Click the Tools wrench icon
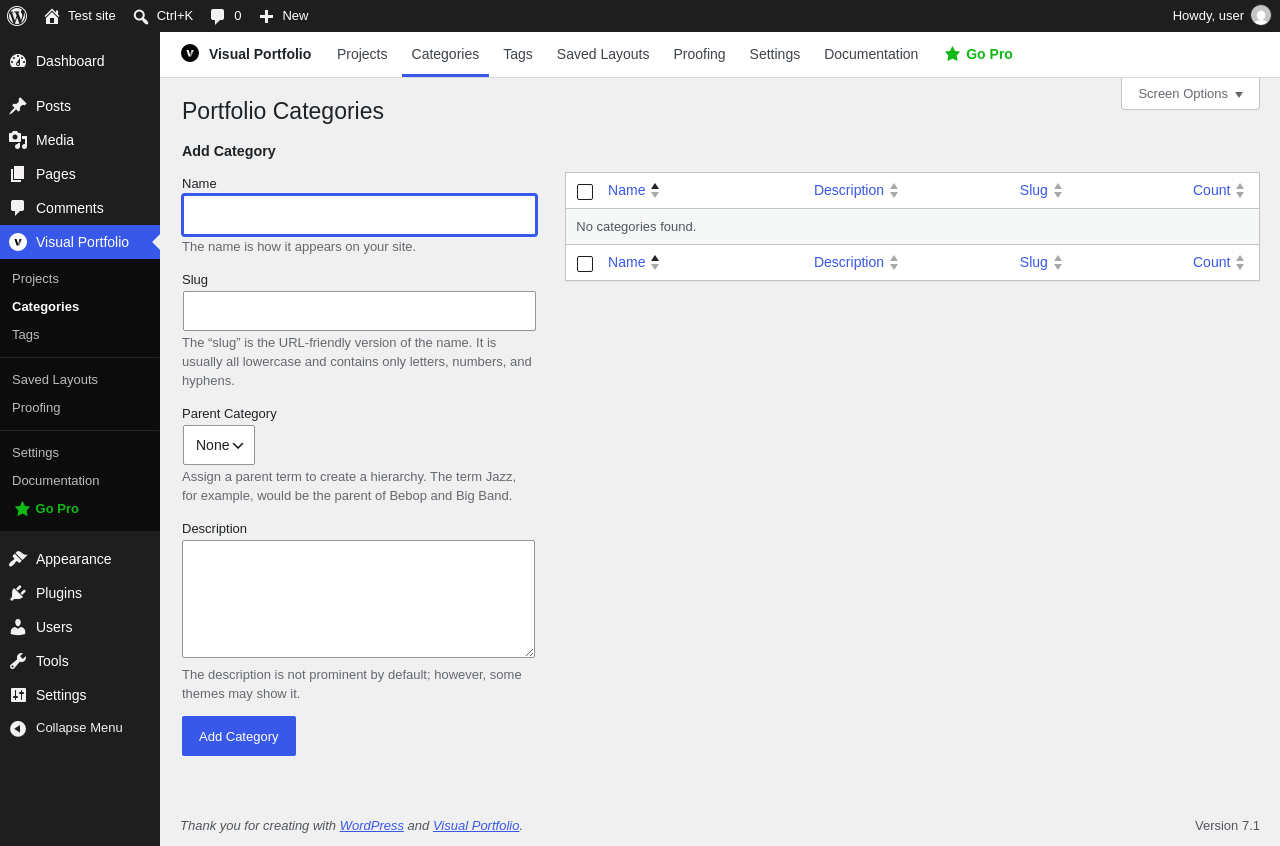This screenshot has width=1280, height=846. pyautogui.click(x=18, y=661)
